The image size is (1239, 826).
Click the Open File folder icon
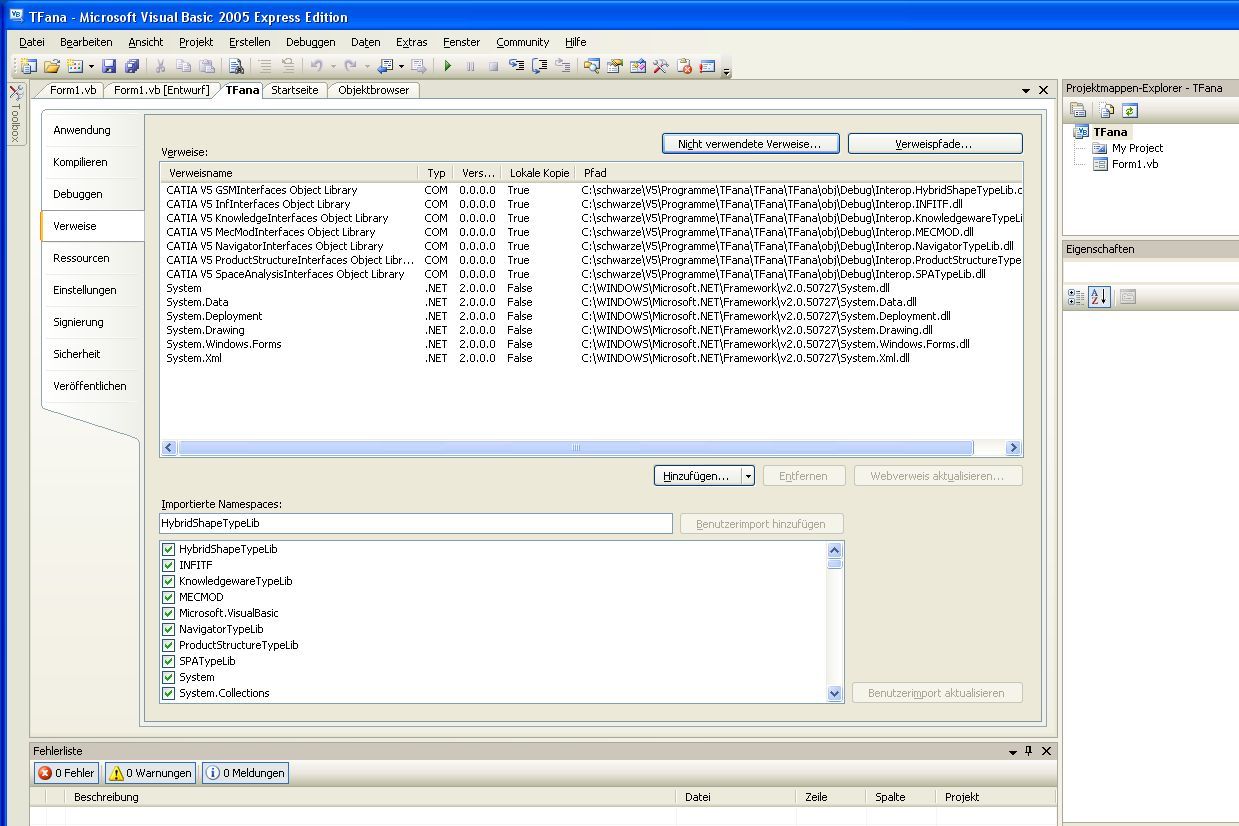click(x=51, y=67)
